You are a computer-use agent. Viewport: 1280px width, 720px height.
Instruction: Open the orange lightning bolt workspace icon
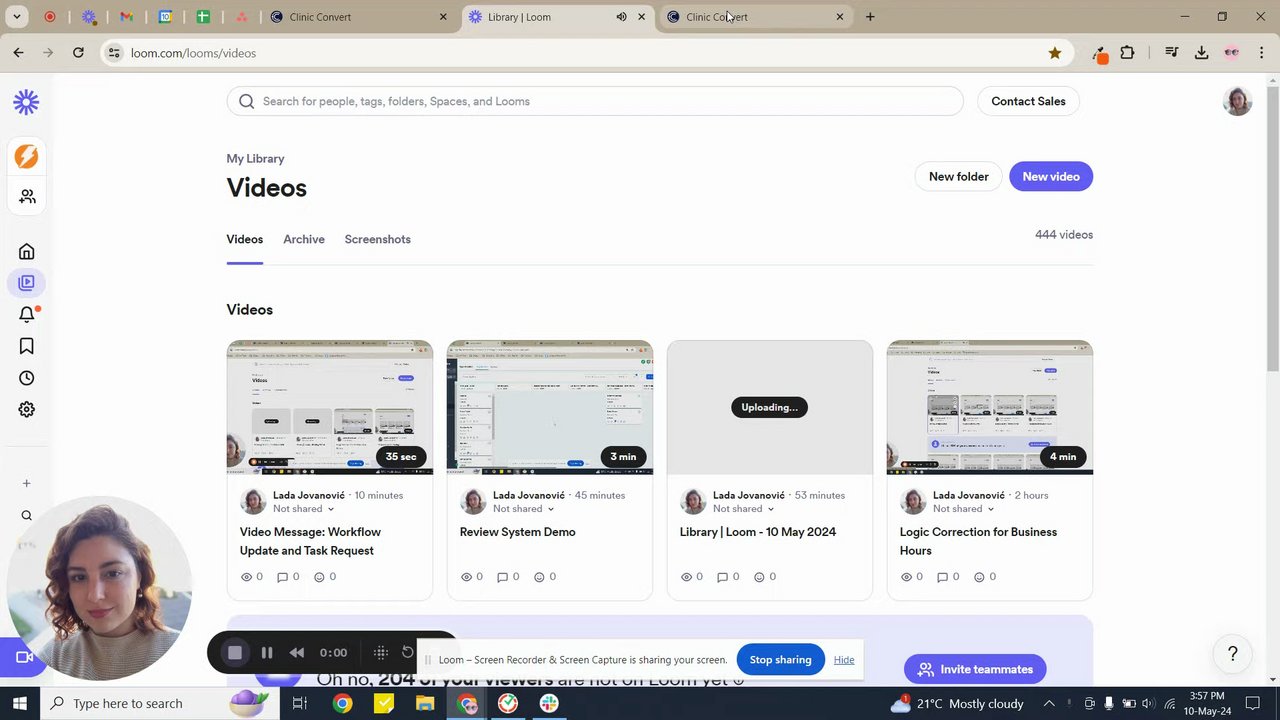click(x=26, y=156)
